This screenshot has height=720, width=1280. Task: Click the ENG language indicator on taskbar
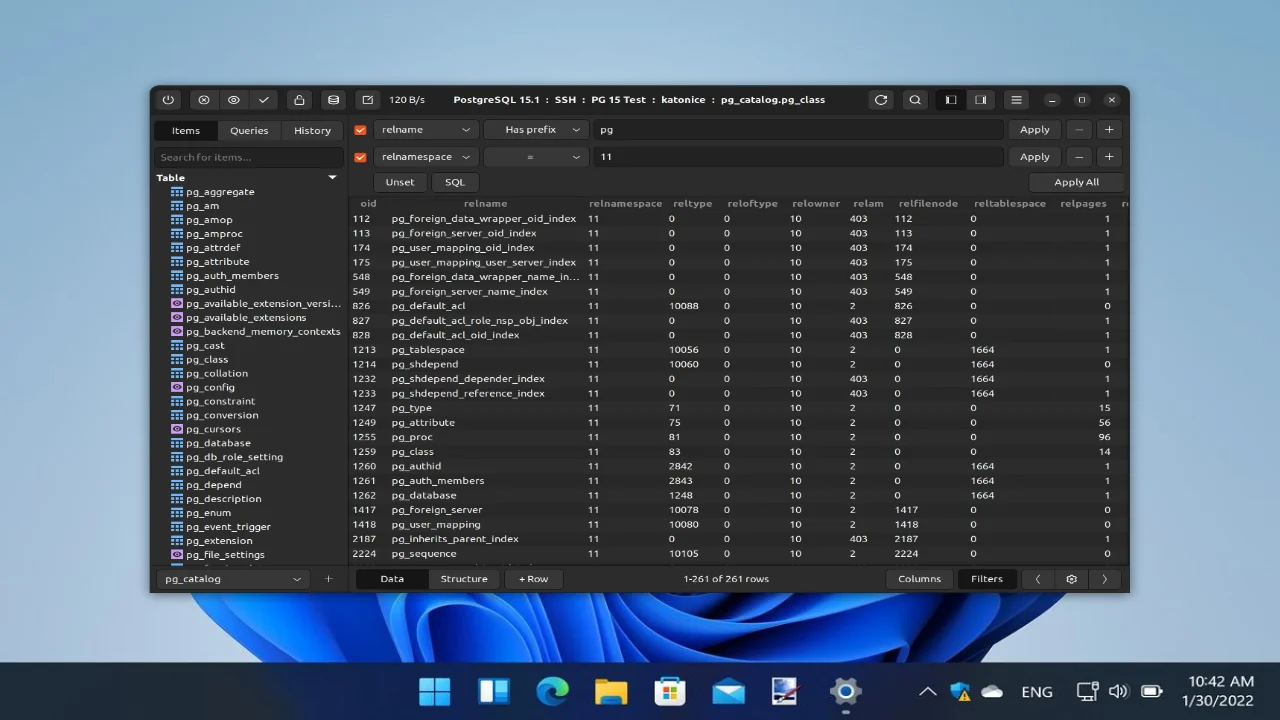pyautogui.click(x=1037, y=692)
